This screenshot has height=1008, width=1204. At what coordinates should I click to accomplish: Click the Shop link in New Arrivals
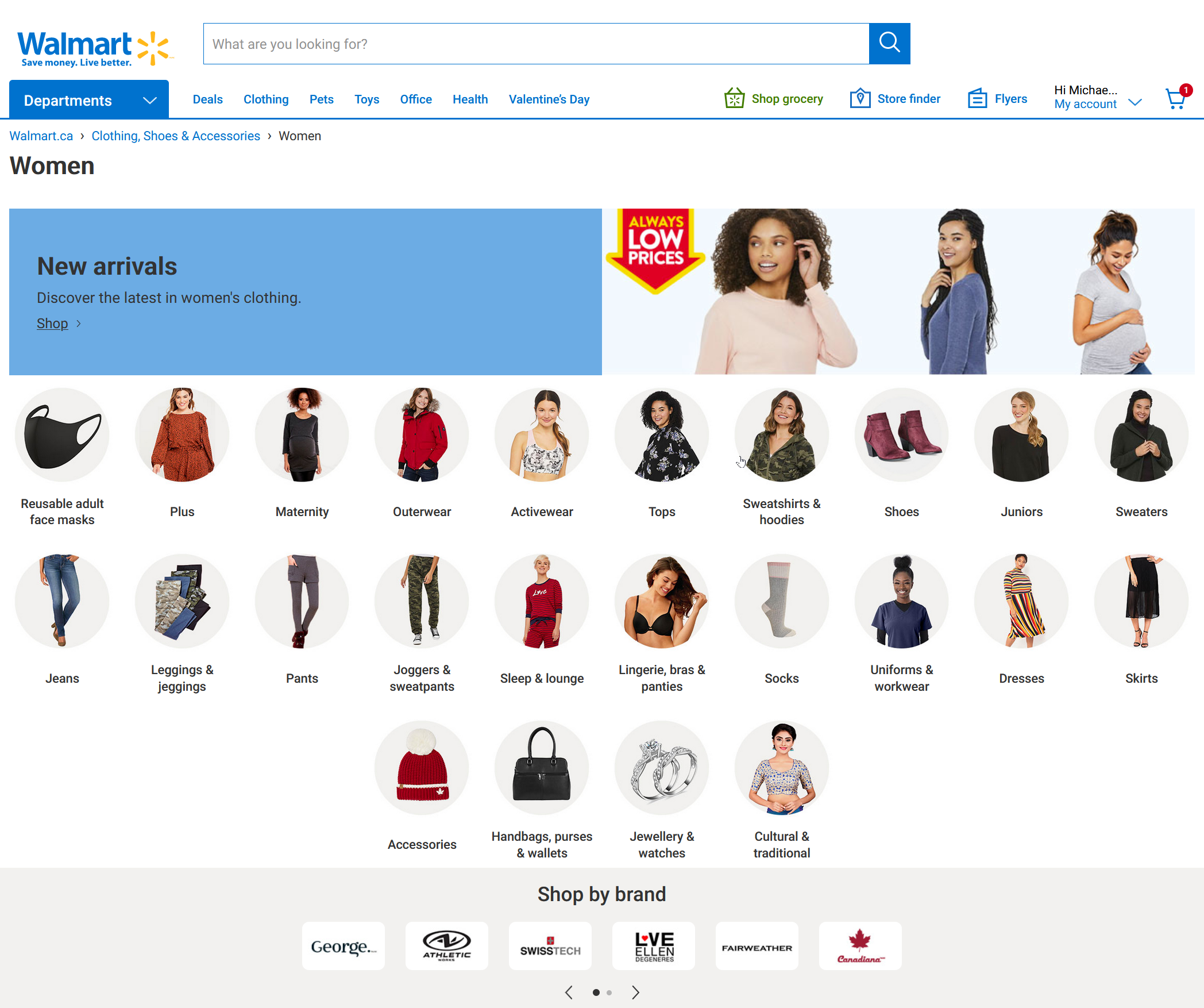[52, 322]
